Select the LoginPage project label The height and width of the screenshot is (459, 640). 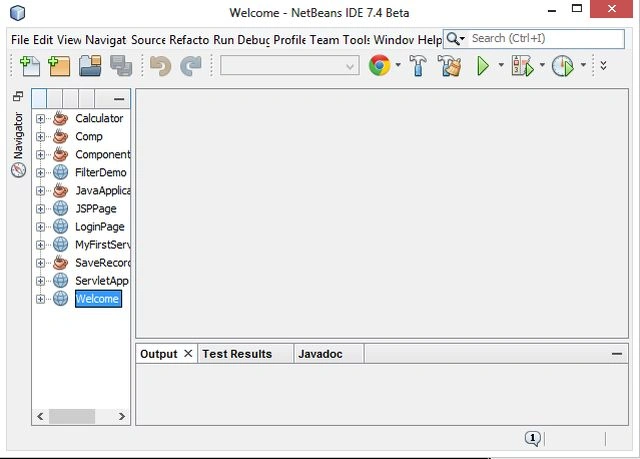pyautogui.click(x=100, y=227)
